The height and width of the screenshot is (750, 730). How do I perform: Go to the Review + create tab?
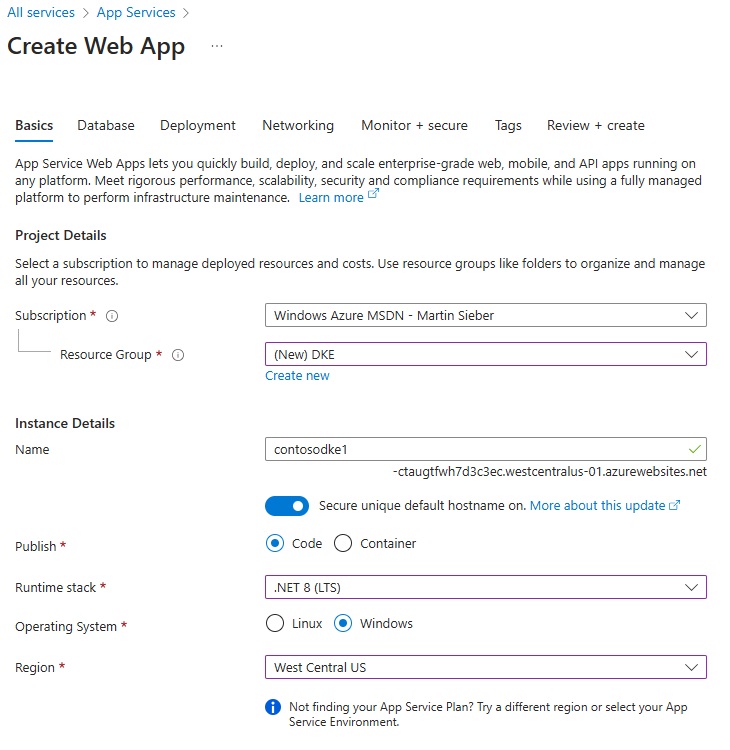595,126
